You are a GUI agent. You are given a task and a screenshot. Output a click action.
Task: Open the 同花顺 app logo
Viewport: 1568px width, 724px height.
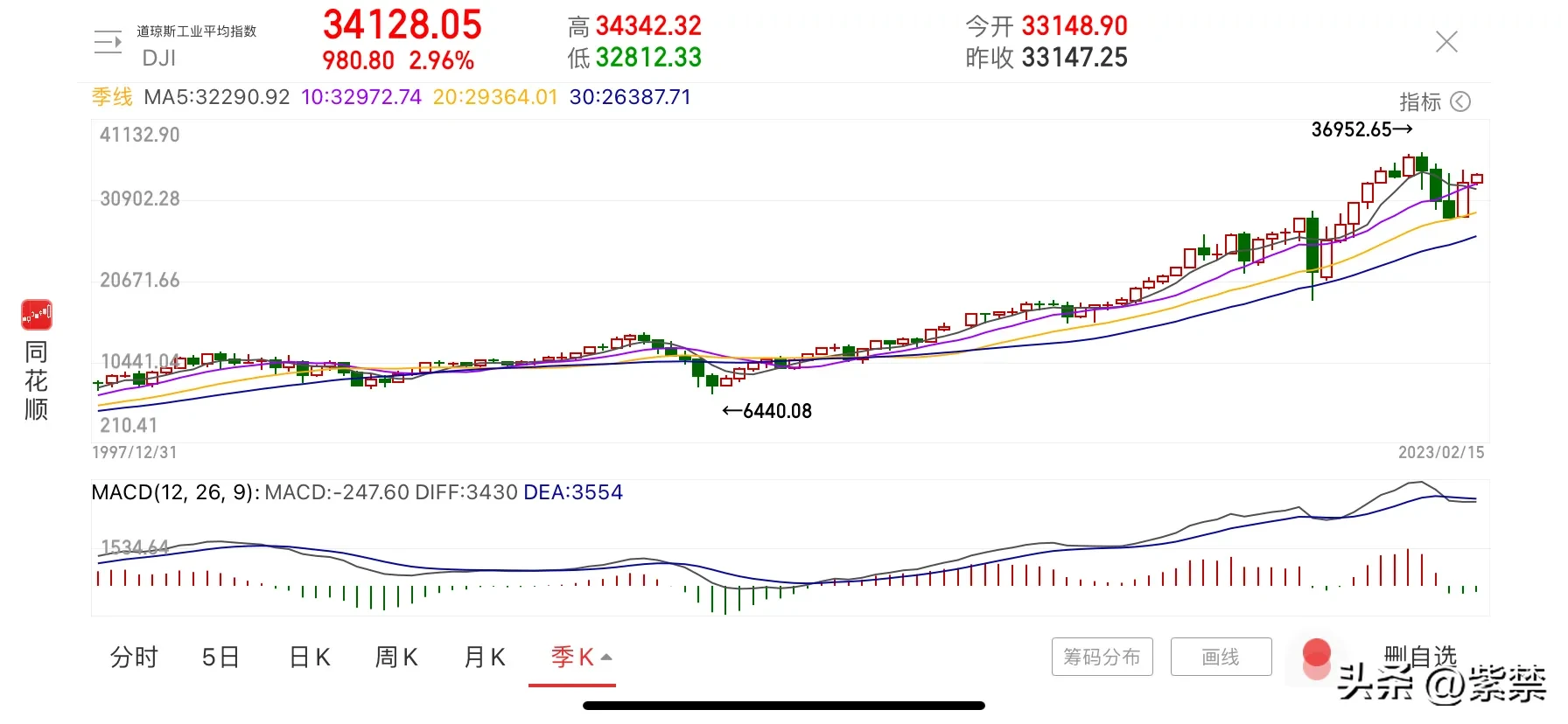[37, 315]
